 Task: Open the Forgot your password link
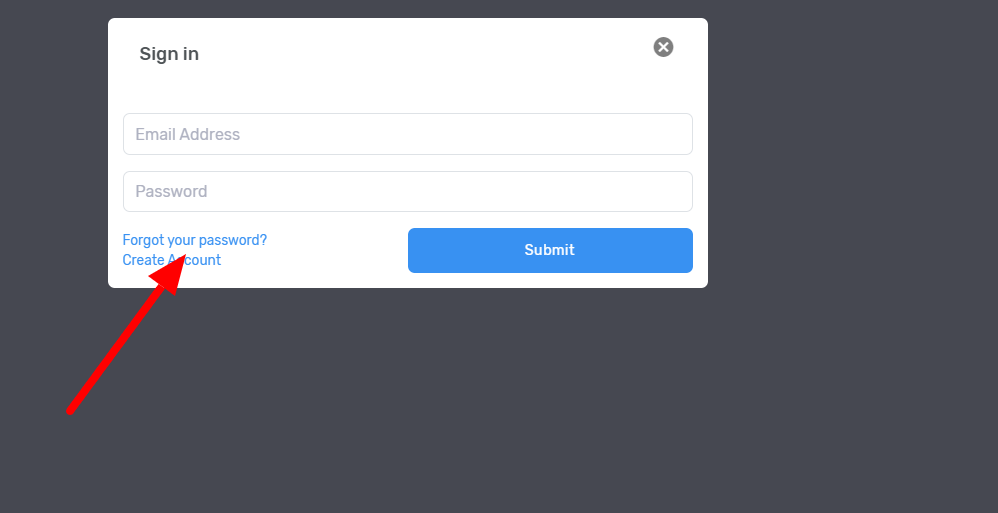[x=195, y=240]
